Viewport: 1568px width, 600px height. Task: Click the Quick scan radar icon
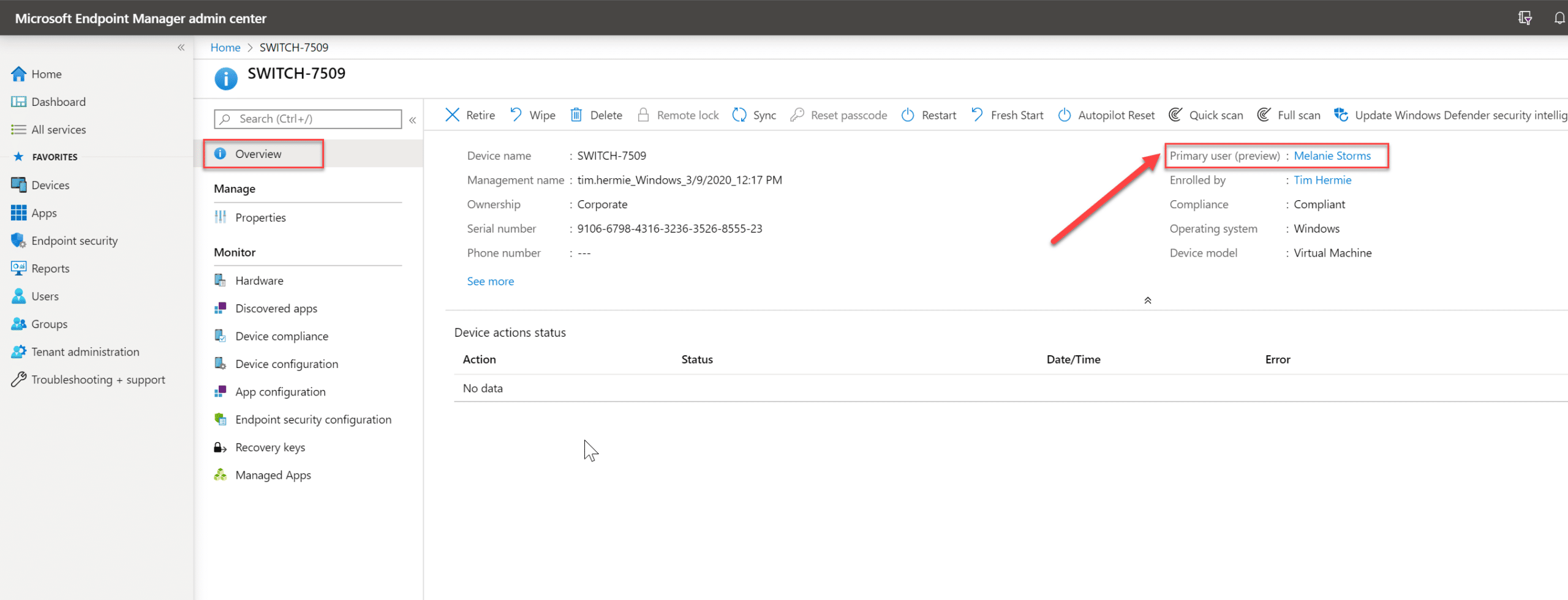coord(1175,115)
